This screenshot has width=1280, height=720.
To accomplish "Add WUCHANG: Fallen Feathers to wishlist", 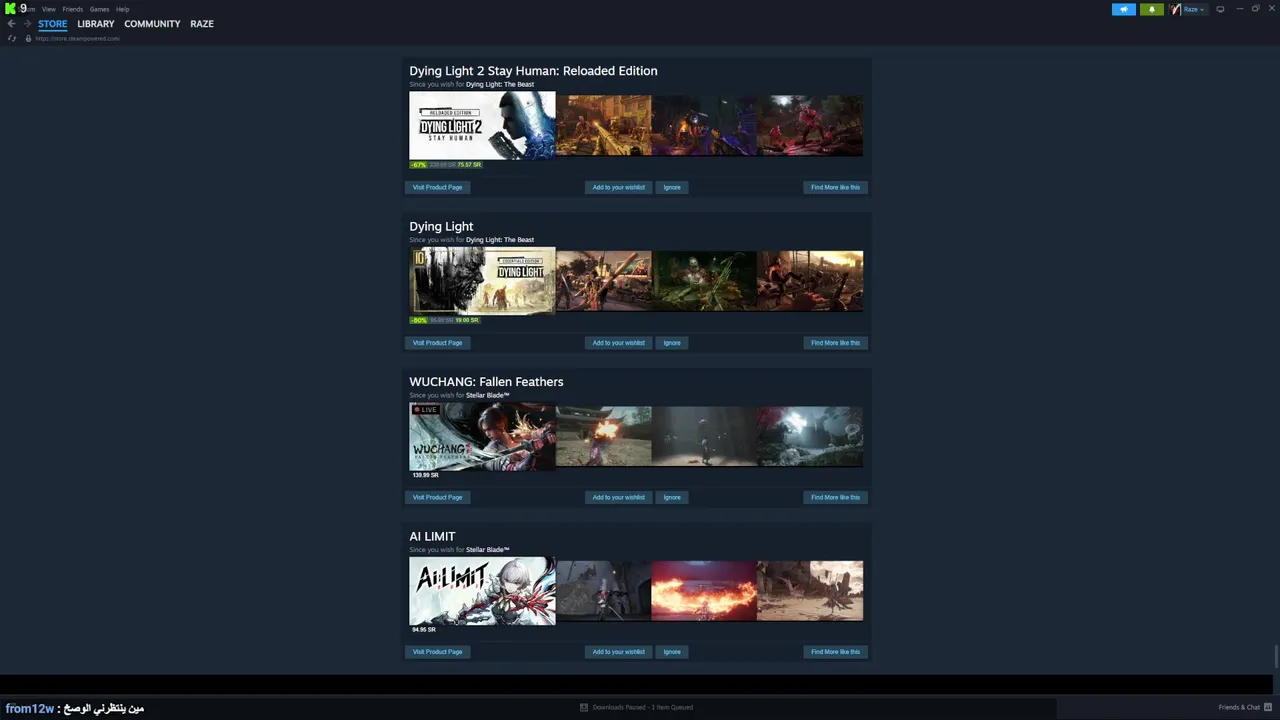I will tap(619, 497).
